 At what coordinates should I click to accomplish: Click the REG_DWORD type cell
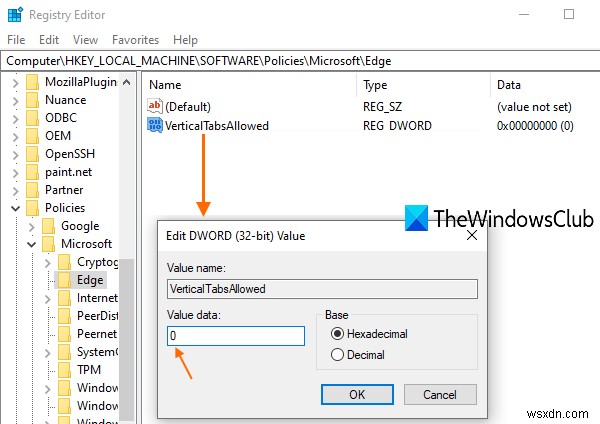click(x=397, y=126)
